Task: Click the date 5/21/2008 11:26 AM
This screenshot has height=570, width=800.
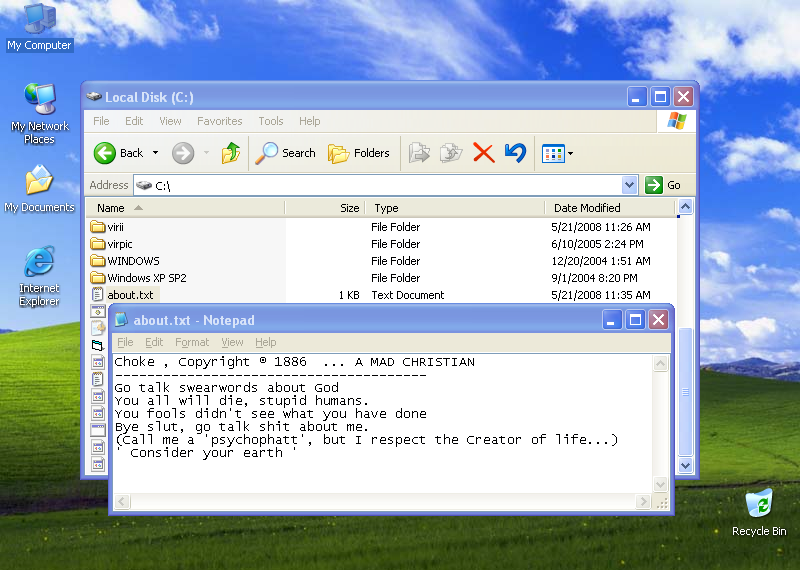Action: (601, 227)
